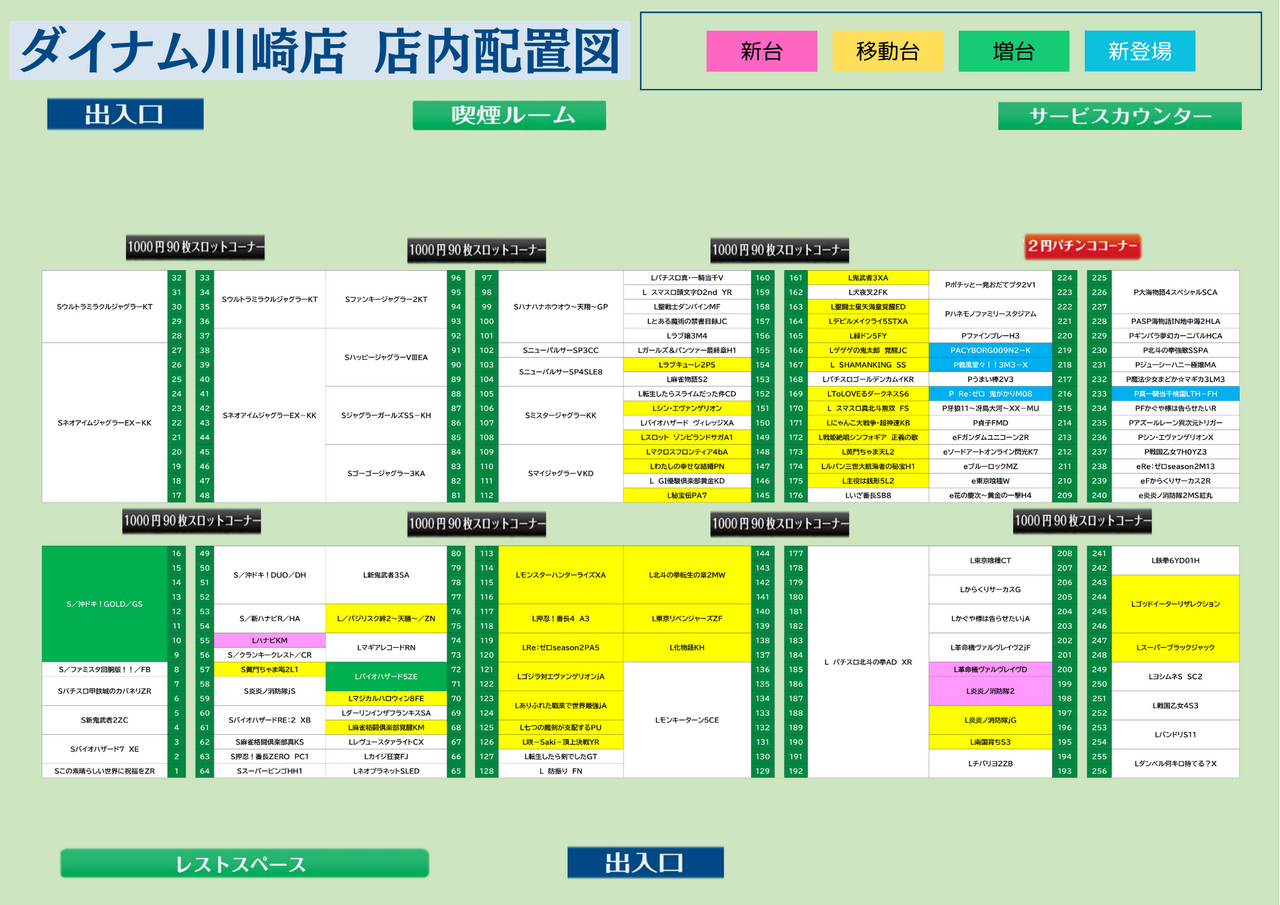The width and height of the screenshot is (1280, 905).
Task: Click the green 増台 legend swatch
Action: 1013,51
